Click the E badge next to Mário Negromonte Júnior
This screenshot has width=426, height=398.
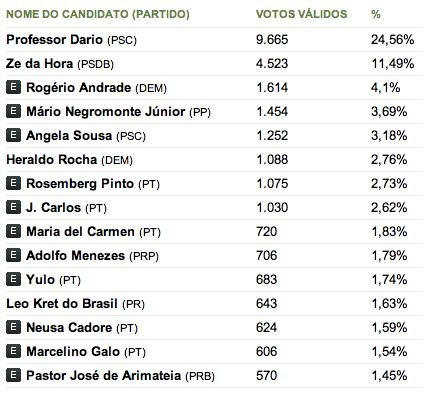pos(13,112)
